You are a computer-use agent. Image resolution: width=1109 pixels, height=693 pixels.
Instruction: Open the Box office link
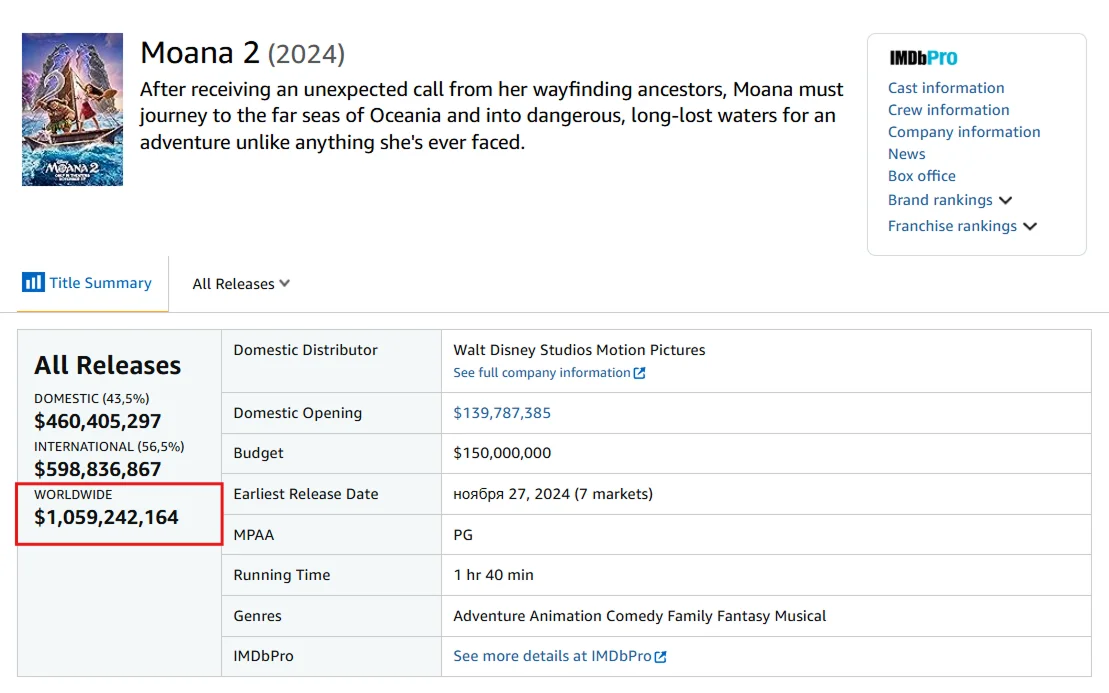pos(921,176)
